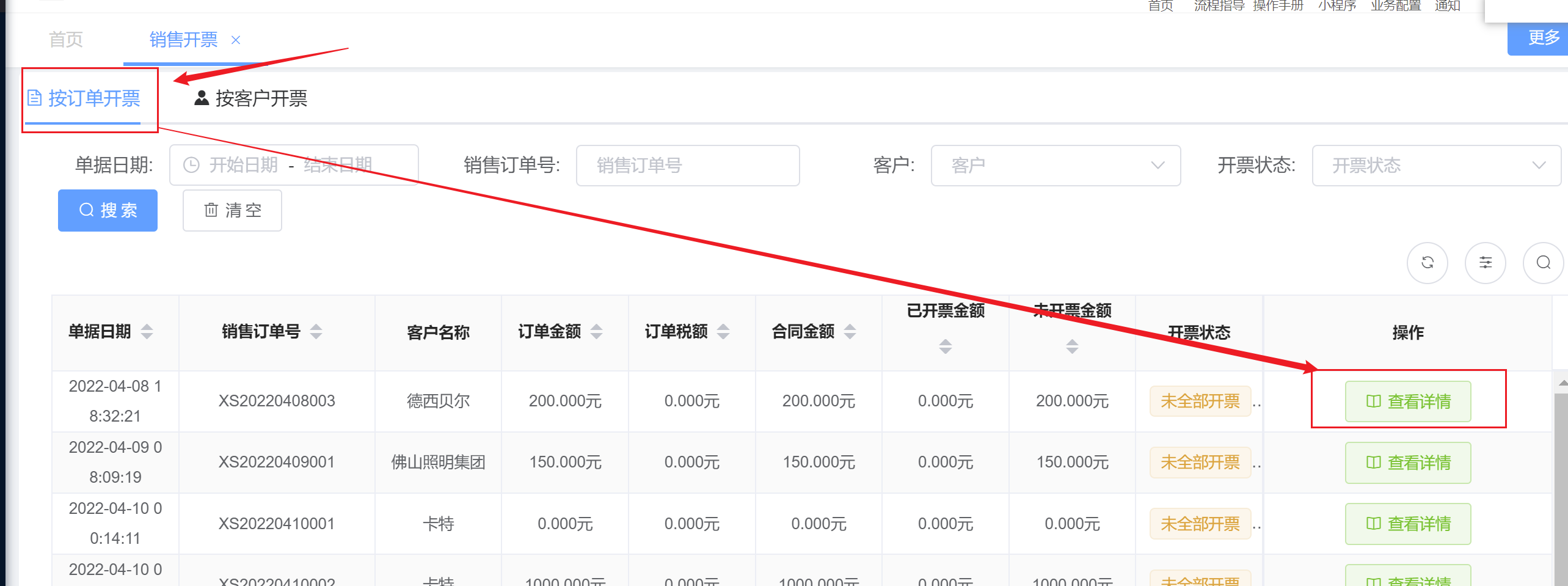Click the 清空 button
The image size is (1568, 586).
[x=232, y=211]
